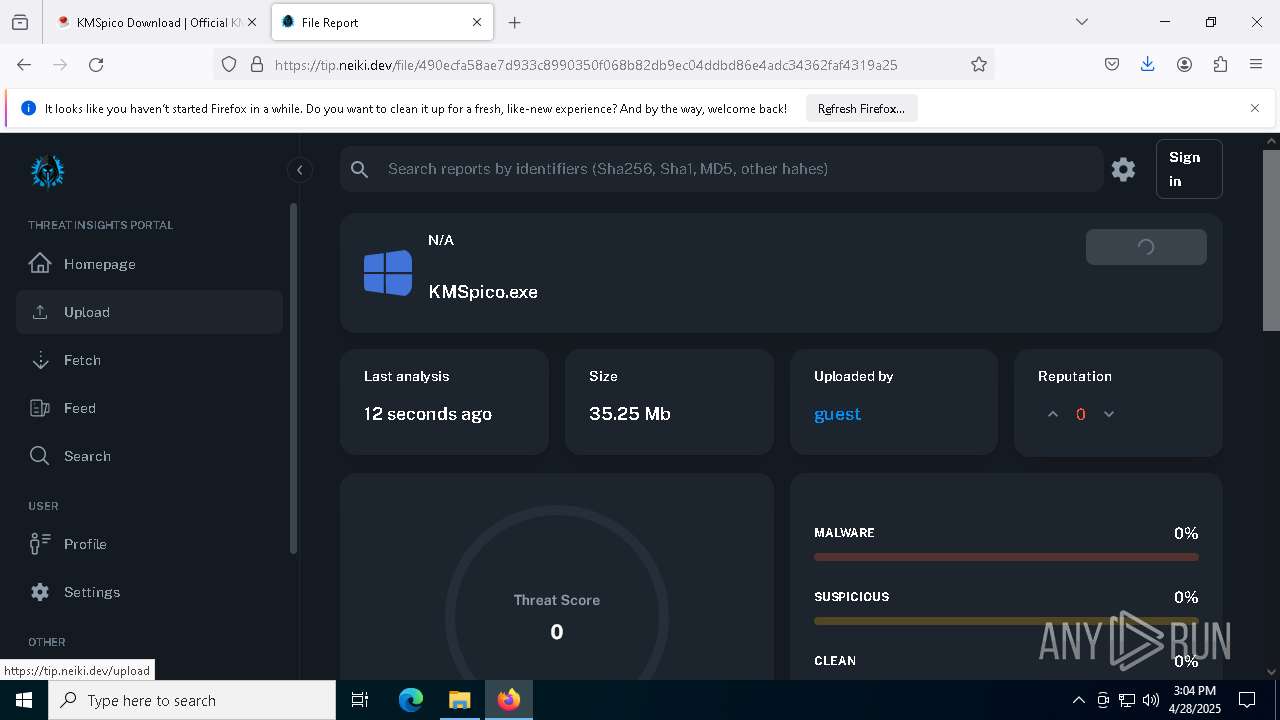1280x720 pixels.
Task: Open Search in the sidebar
Action: [150, 456]
